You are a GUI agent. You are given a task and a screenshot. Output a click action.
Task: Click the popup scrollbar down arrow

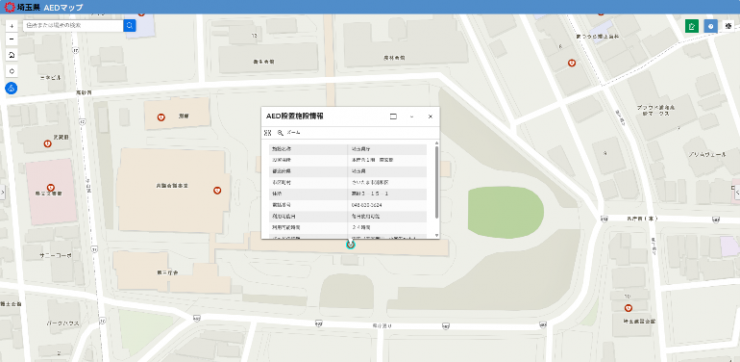click(x=436, y=235)
